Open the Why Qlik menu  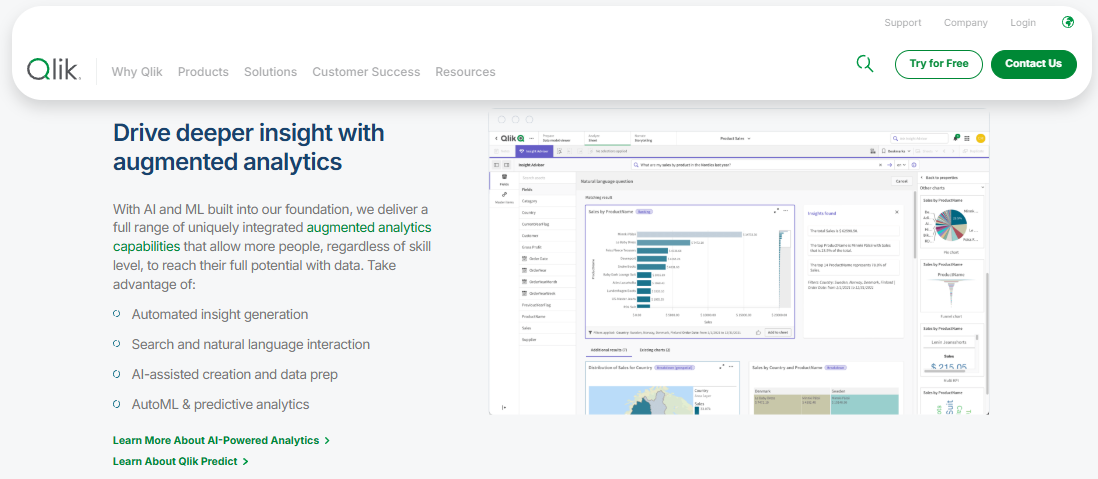pos(137,71)
